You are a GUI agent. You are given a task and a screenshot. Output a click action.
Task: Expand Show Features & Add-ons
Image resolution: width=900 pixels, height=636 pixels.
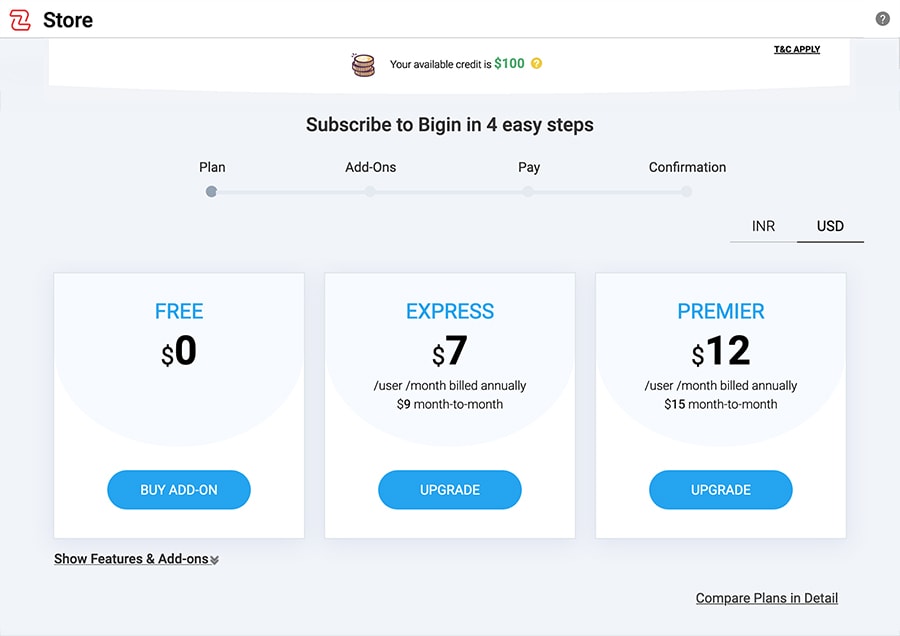135,558
